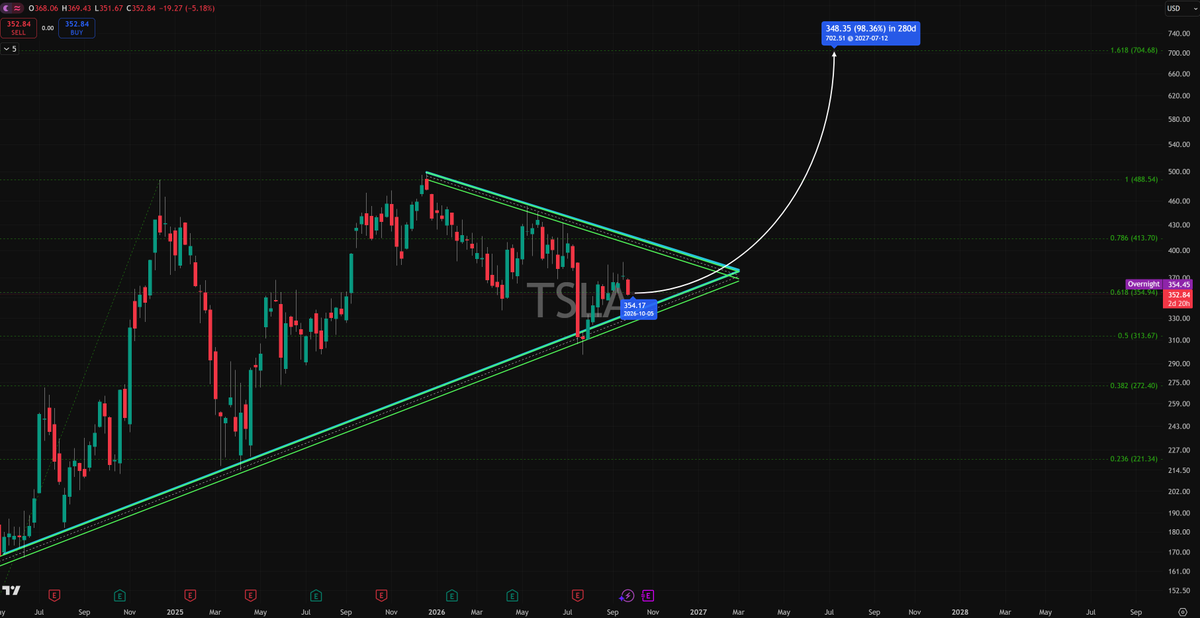Click the purple Overnight price tag
This screenshot has height=618, width=1200.
click(1143, 284)
